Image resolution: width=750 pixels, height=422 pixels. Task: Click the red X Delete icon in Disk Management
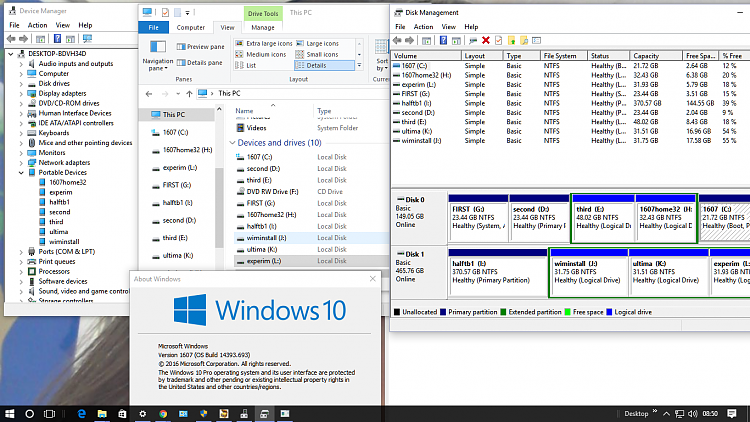click(x=486, y=41)
